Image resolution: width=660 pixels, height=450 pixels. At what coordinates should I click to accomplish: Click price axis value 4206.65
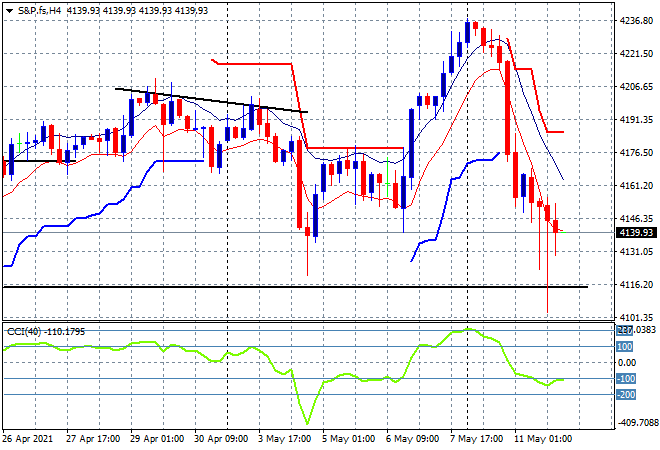(x=636, y=87)
